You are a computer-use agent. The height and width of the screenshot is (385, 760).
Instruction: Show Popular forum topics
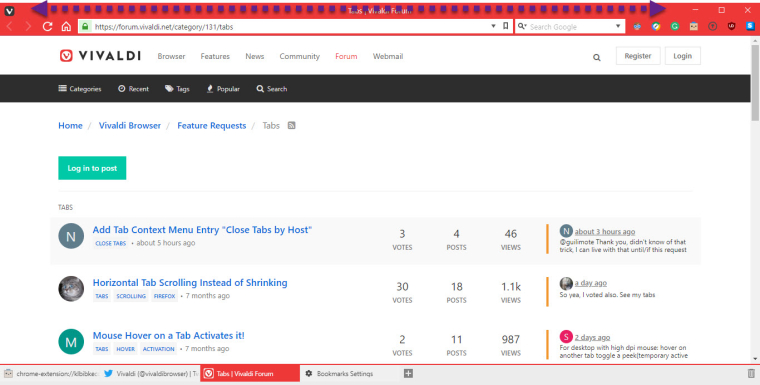pyautogui.click(x=223, y=89)
